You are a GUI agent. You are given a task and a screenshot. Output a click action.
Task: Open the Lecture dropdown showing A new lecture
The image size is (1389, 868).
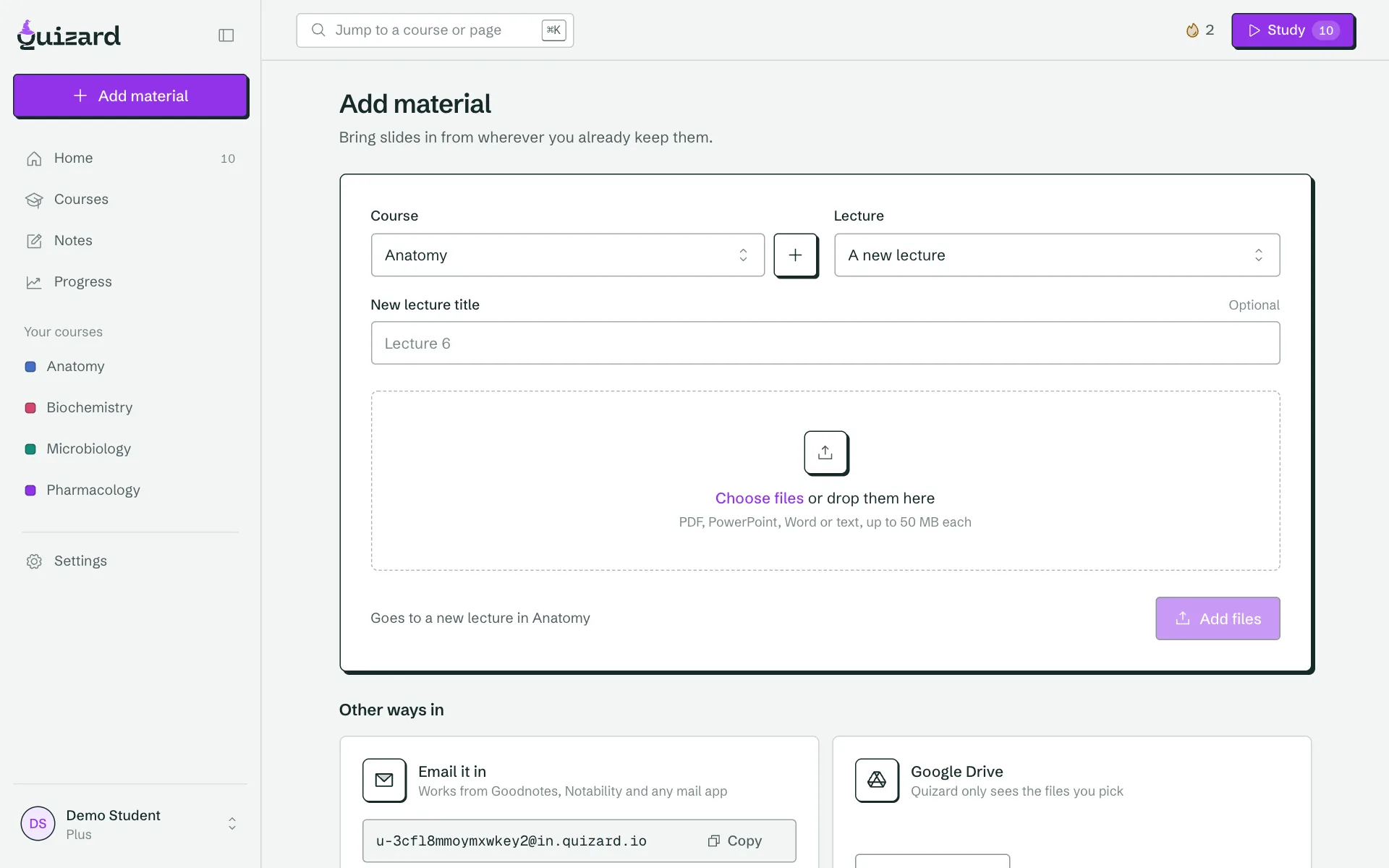[1057, 255]
